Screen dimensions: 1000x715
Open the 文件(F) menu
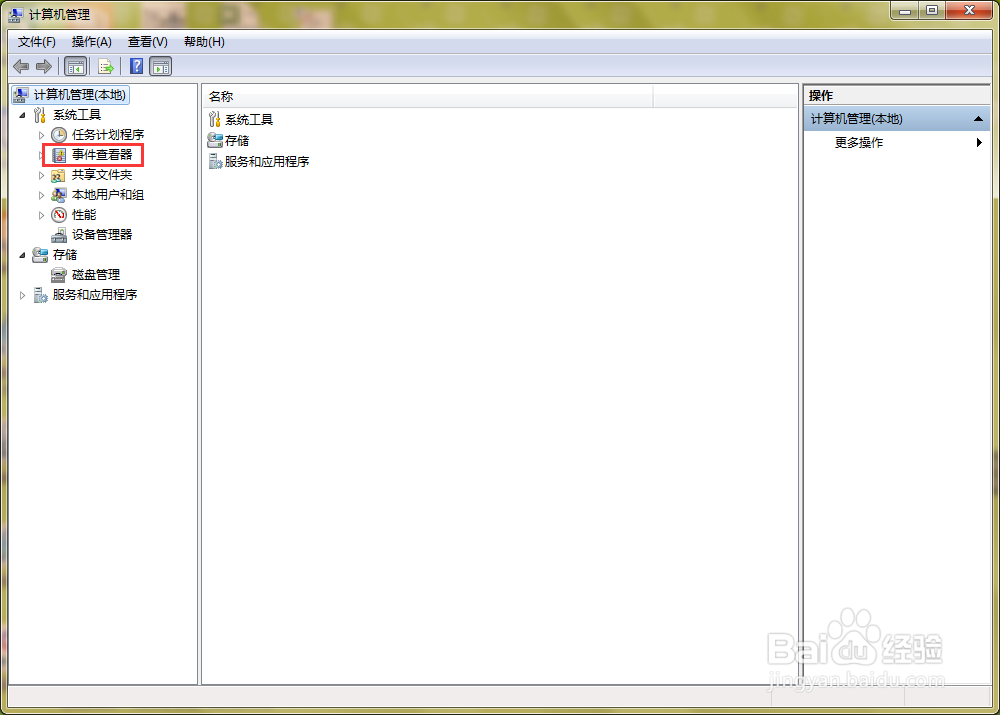pos(36,42)
